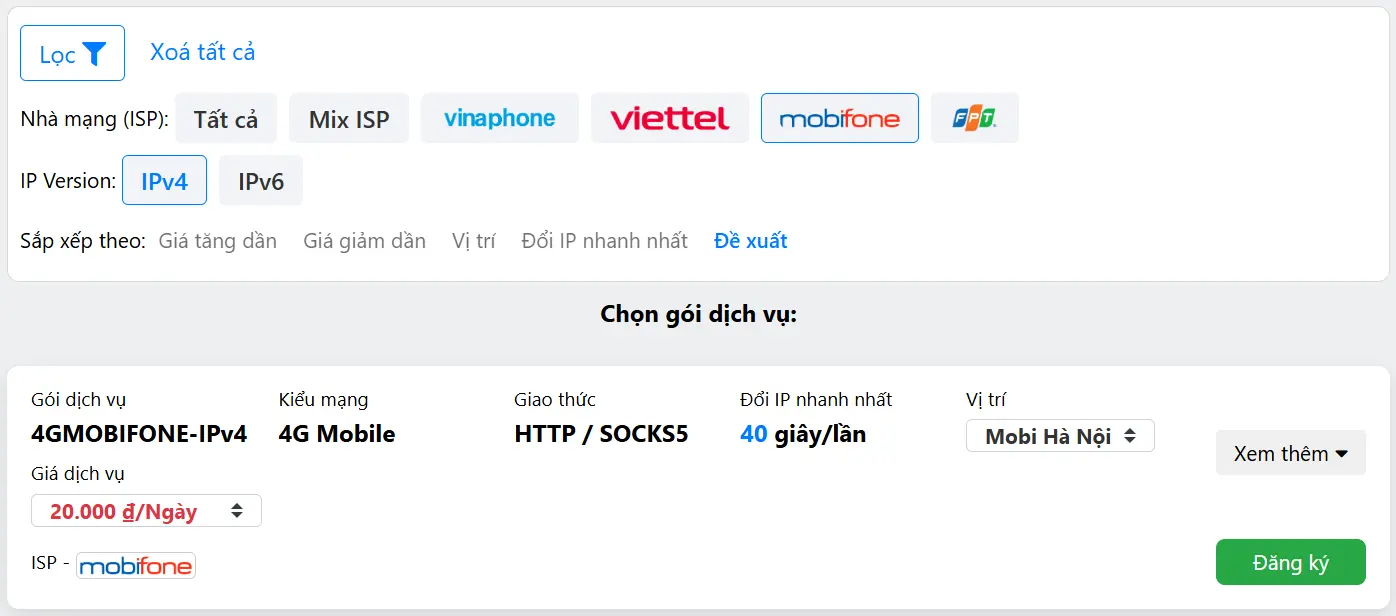Select the Mobifone ISP logo filter

[x=839, y=117]
